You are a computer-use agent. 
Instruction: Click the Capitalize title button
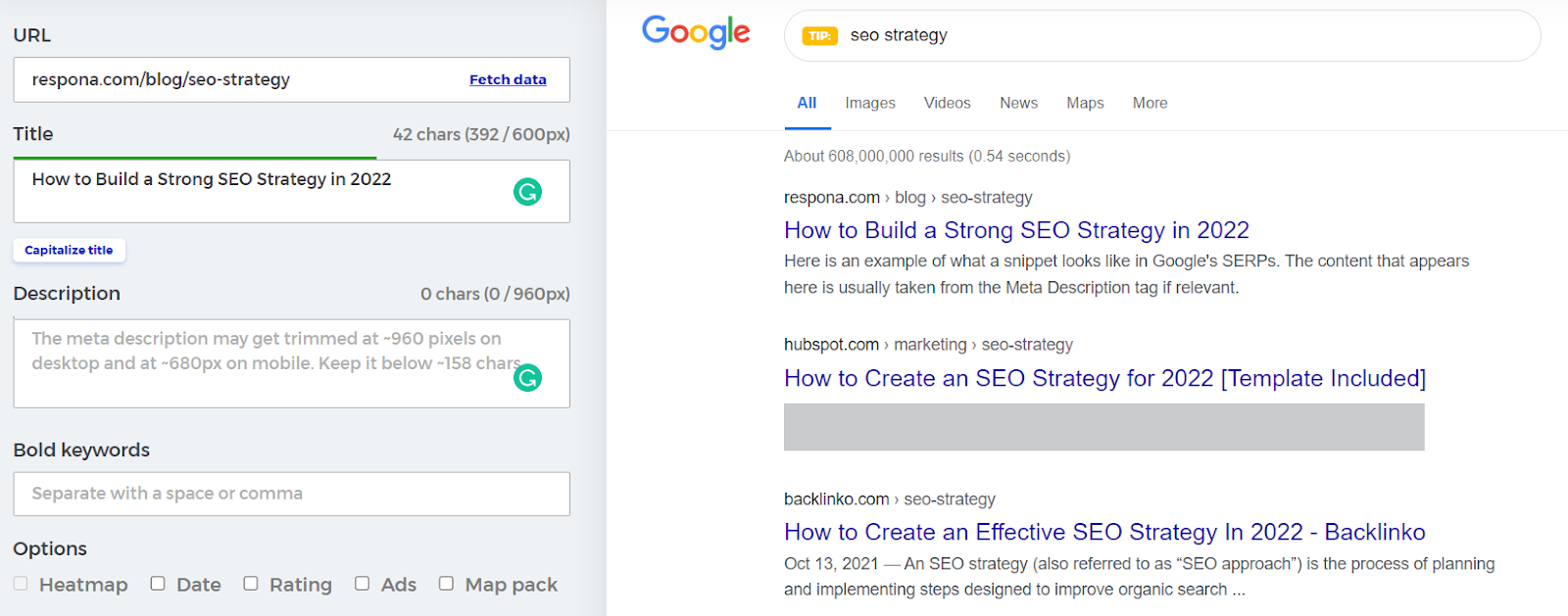70,250
